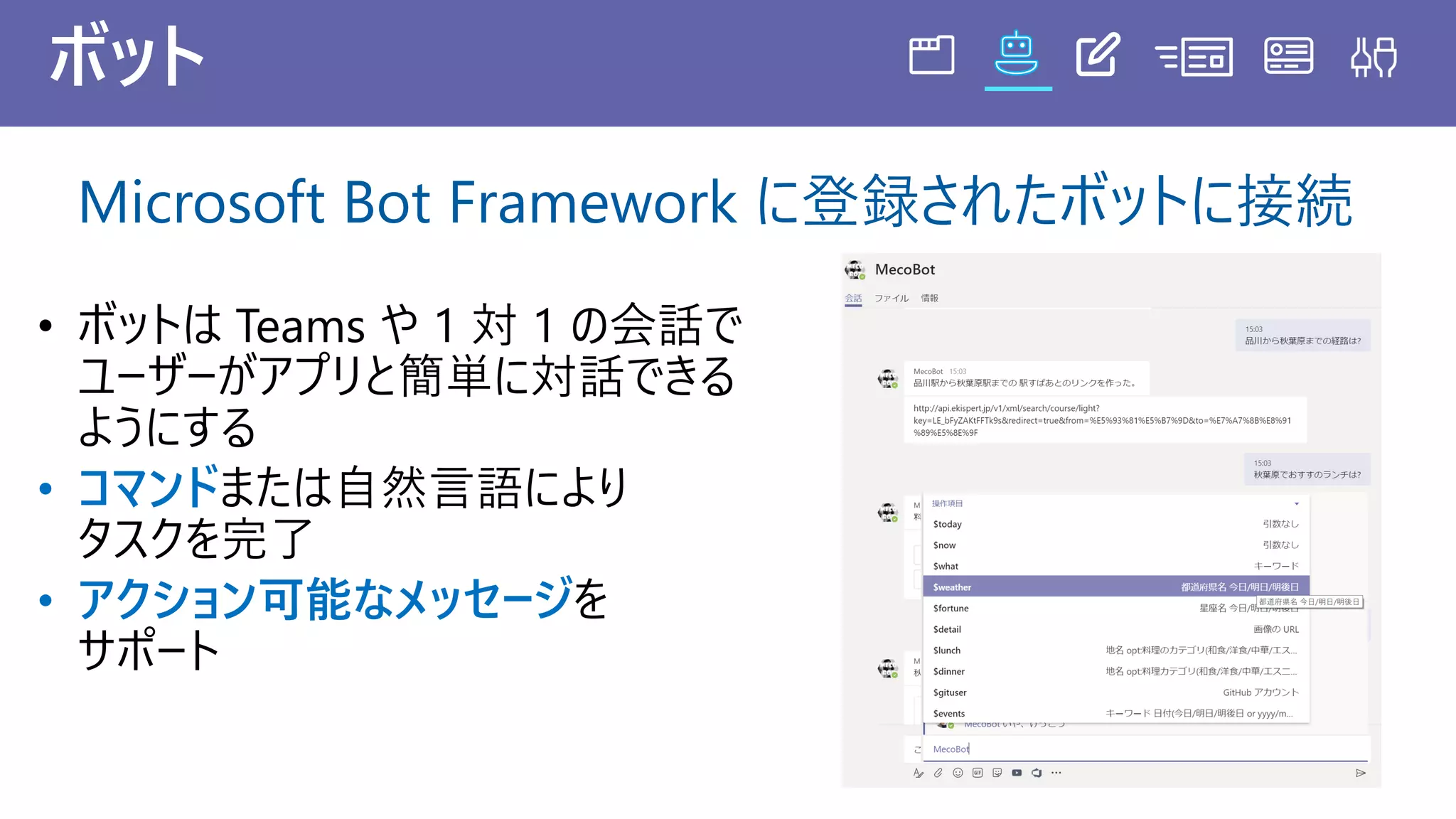Screen dimensions: 1456x819
Task: Choose the $events command
Action: 1116,714
